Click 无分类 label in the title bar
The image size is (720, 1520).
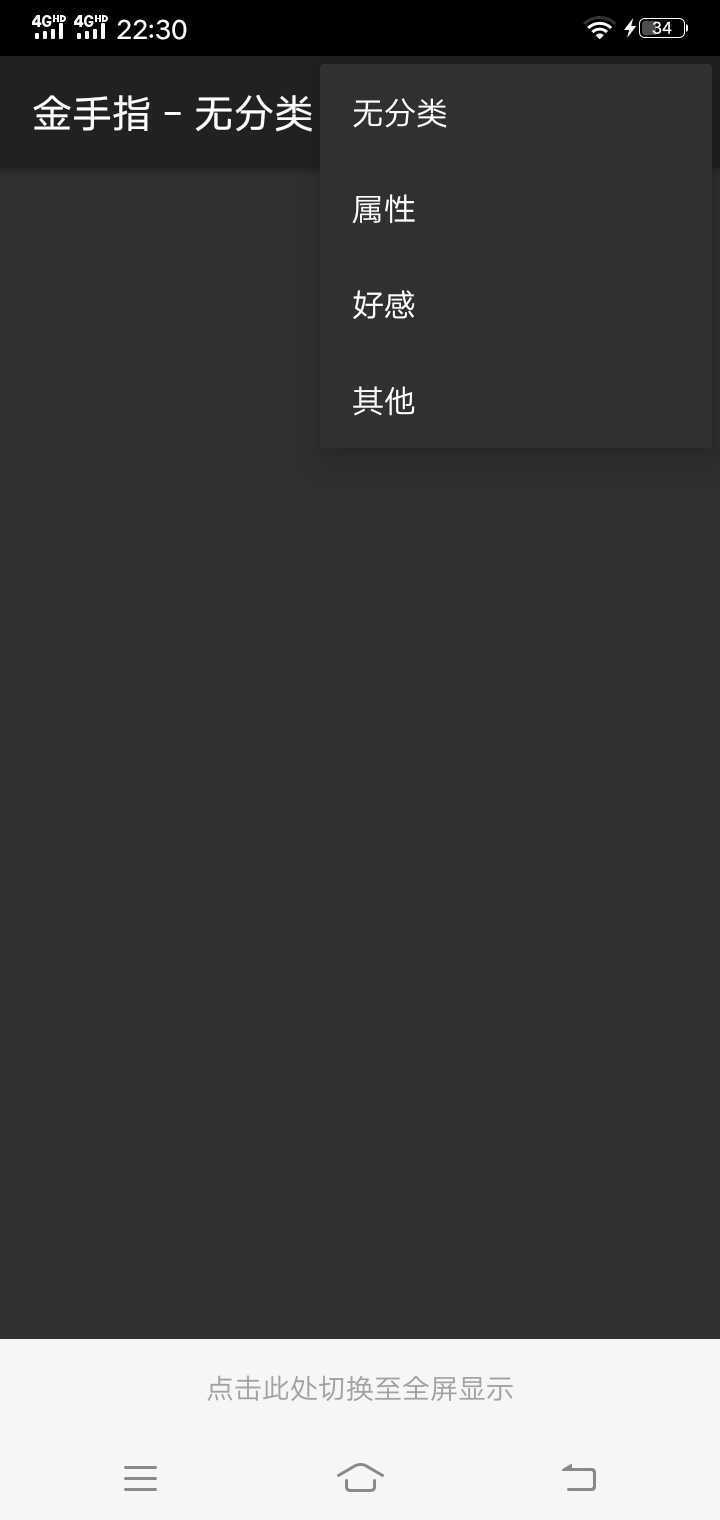[254, 113]
